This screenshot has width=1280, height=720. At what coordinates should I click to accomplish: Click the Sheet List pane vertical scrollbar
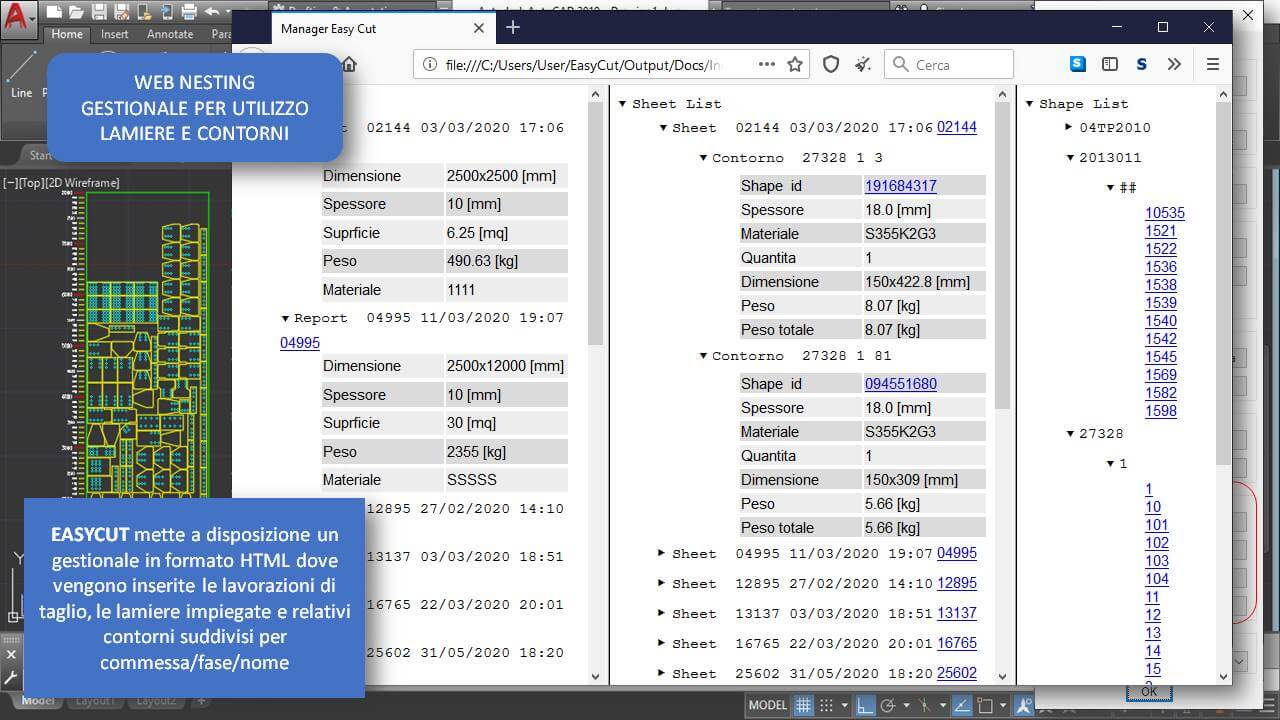(1003, 384)
